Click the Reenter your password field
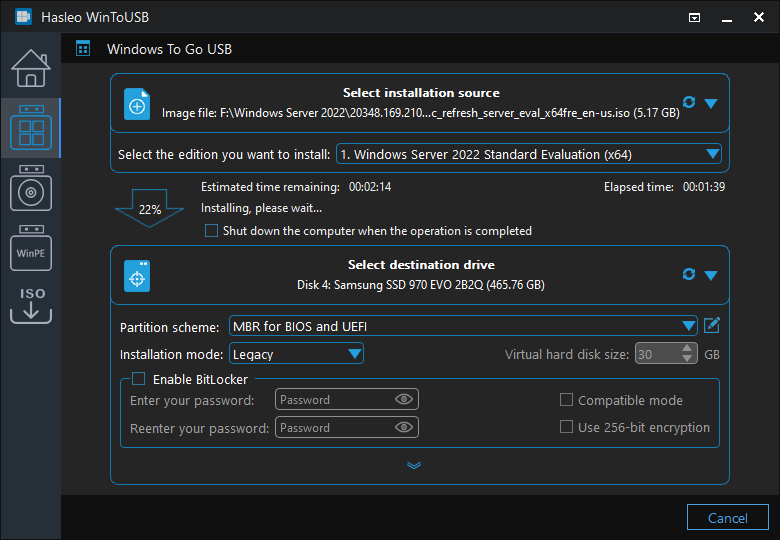The image size is (780, 540). (347, 427)
